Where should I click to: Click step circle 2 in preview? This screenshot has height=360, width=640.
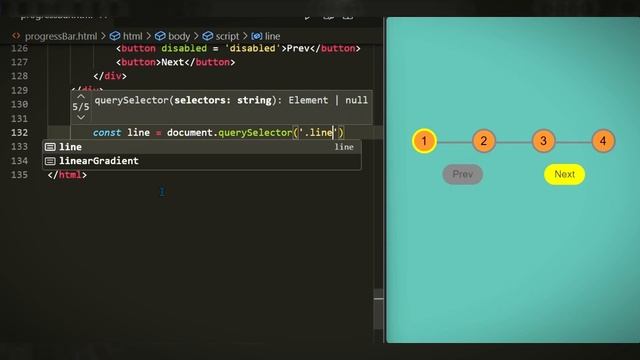point(484,141)
